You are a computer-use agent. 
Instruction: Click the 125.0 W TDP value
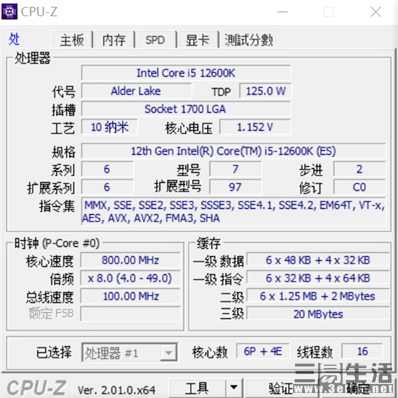coord(265,91)
